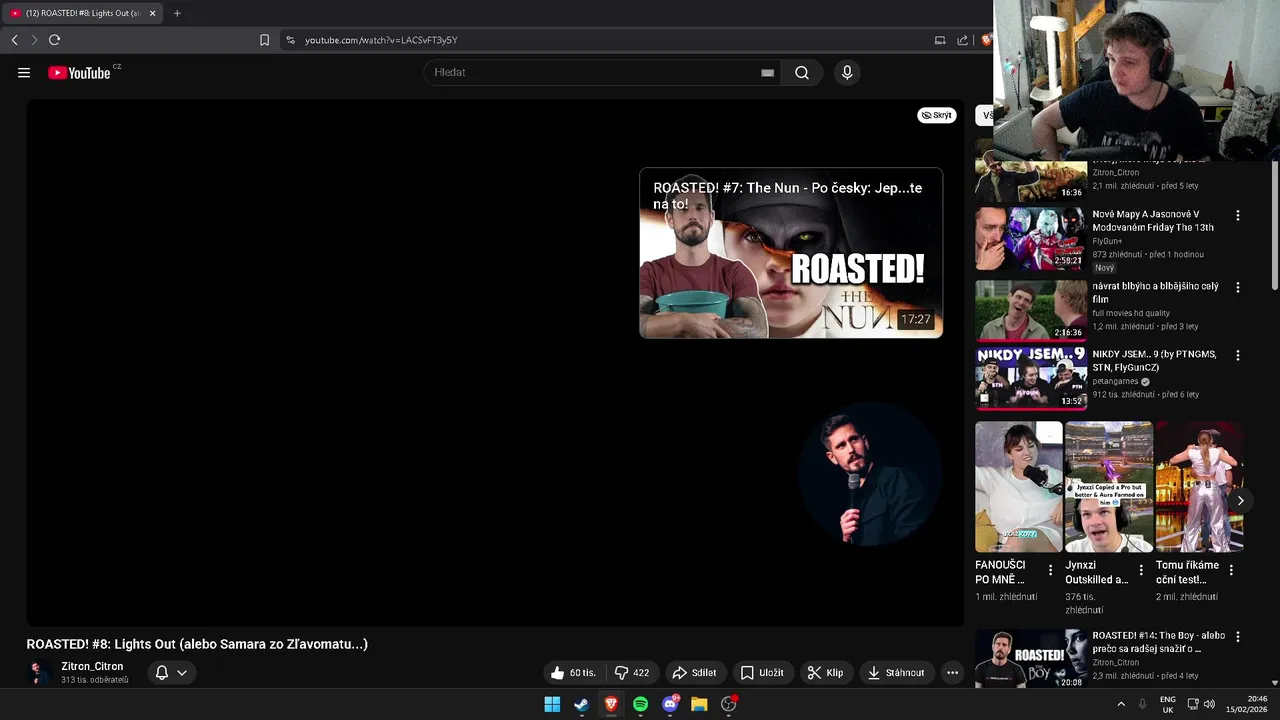Click the cast/media icon in address bar
The image size is (1280, 720).
point(940,40)
